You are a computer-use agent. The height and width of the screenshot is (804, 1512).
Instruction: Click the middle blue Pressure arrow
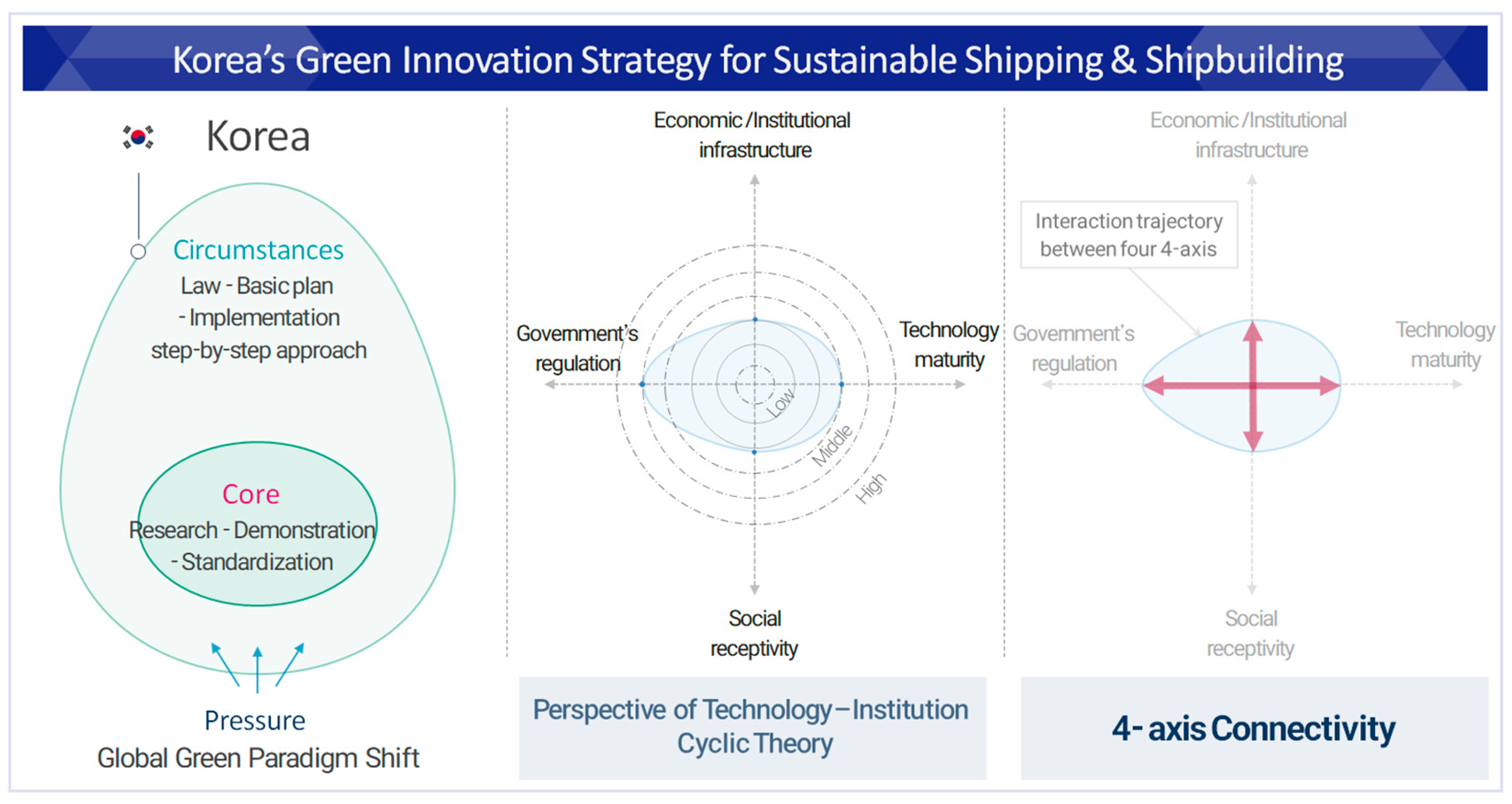click(x=257, y=669)
